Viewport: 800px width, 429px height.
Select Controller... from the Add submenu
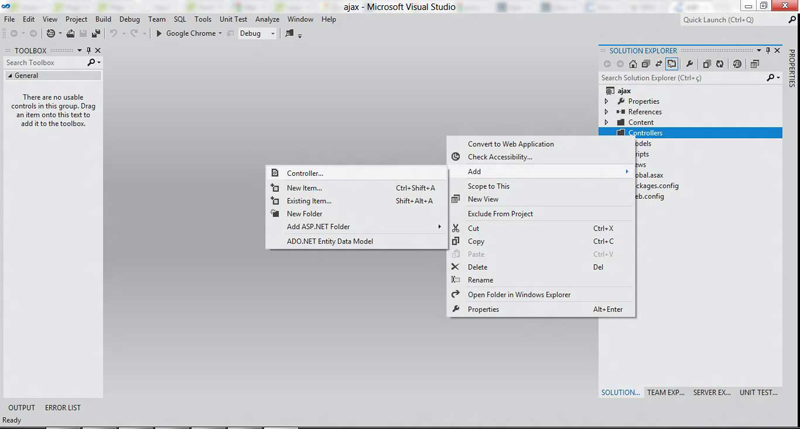coord(356,173)
